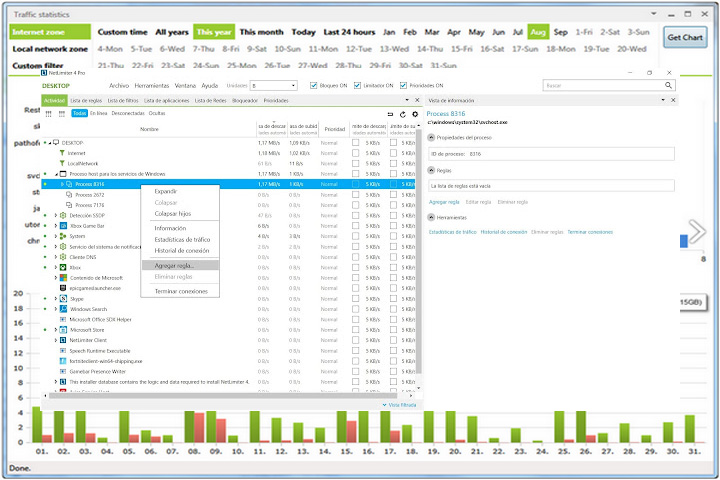Click the next chart arrow on right
Screen dimensions: 720x480
[x=697, y=231]
